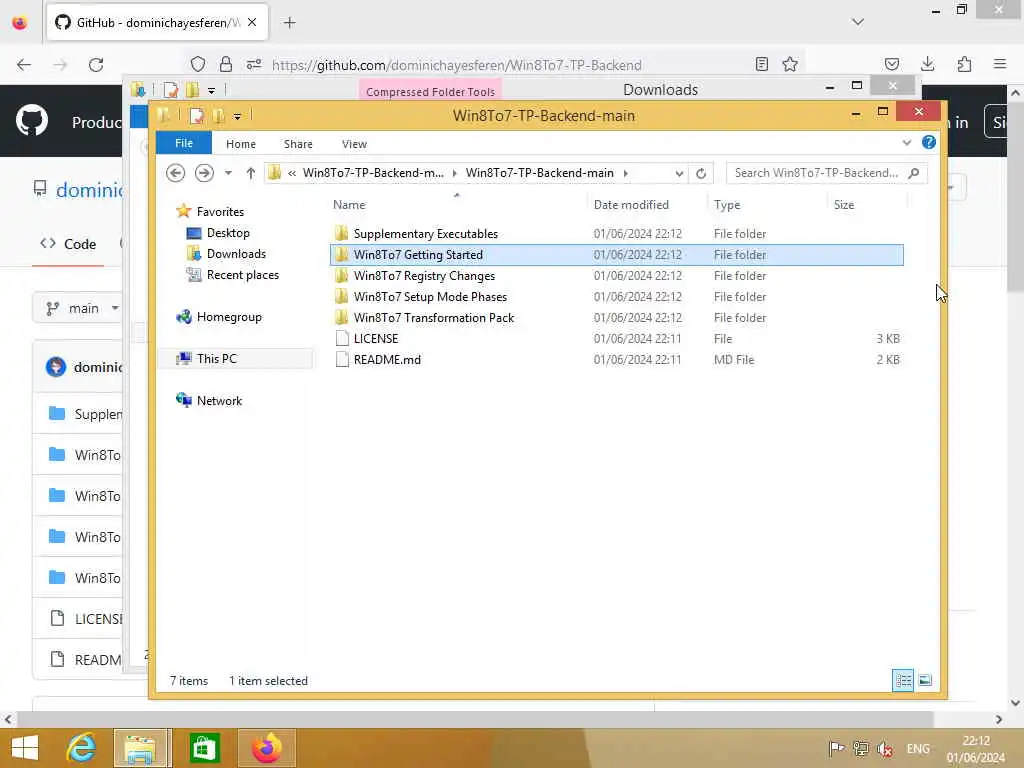Go up one folder level

click(x=251, y=173)
